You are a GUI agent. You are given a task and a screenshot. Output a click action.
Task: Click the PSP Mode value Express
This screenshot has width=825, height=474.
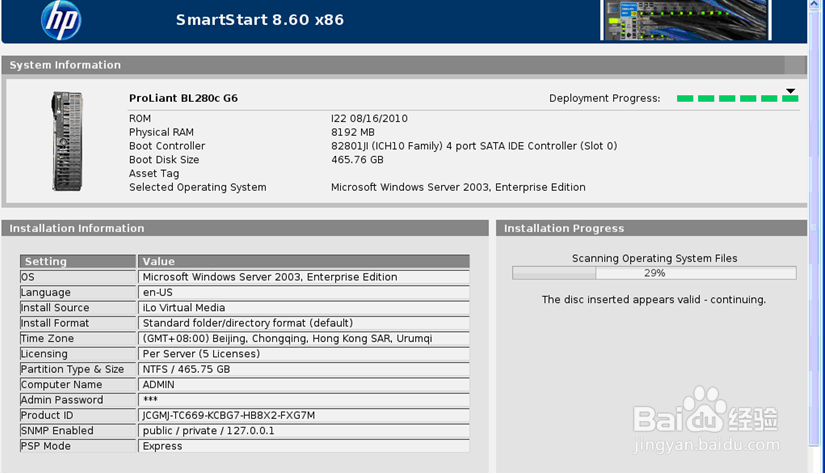(x=304, y=446)
